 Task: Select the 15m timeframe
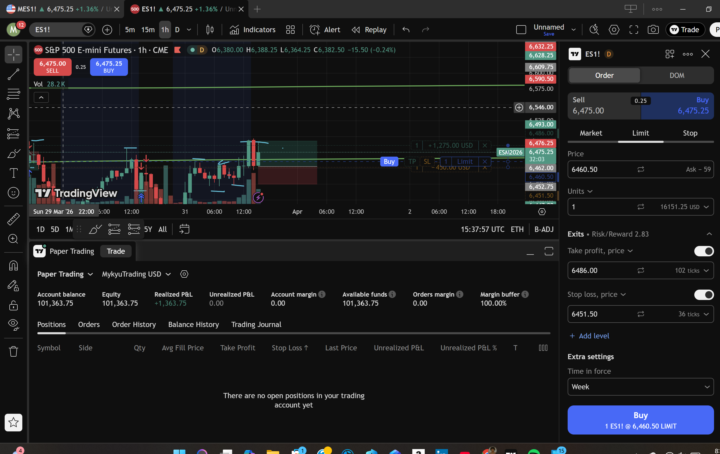coord(148,30)
